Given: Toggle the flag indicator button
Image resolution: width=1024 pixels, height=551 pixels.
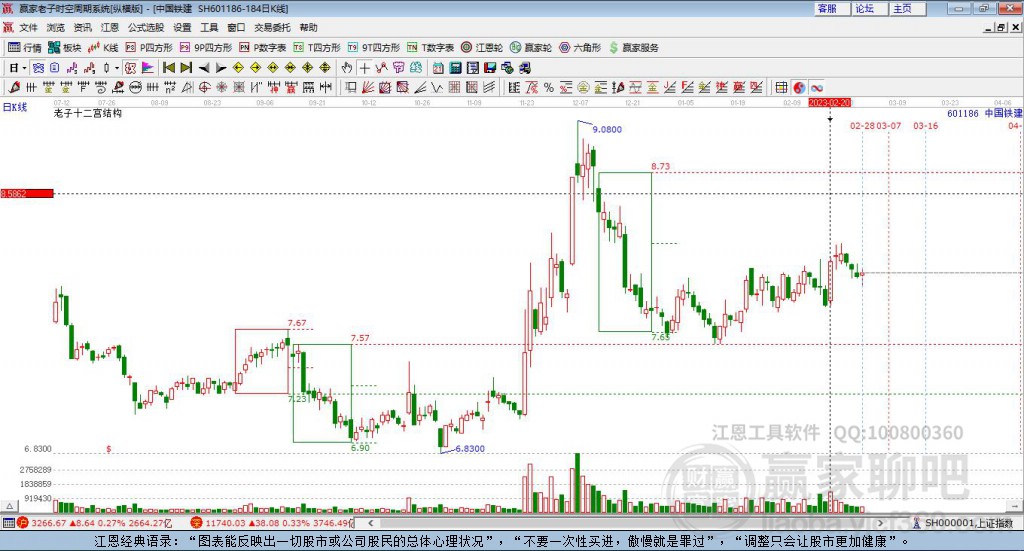Looking at the screenshot, I should [x=148, y=68].
